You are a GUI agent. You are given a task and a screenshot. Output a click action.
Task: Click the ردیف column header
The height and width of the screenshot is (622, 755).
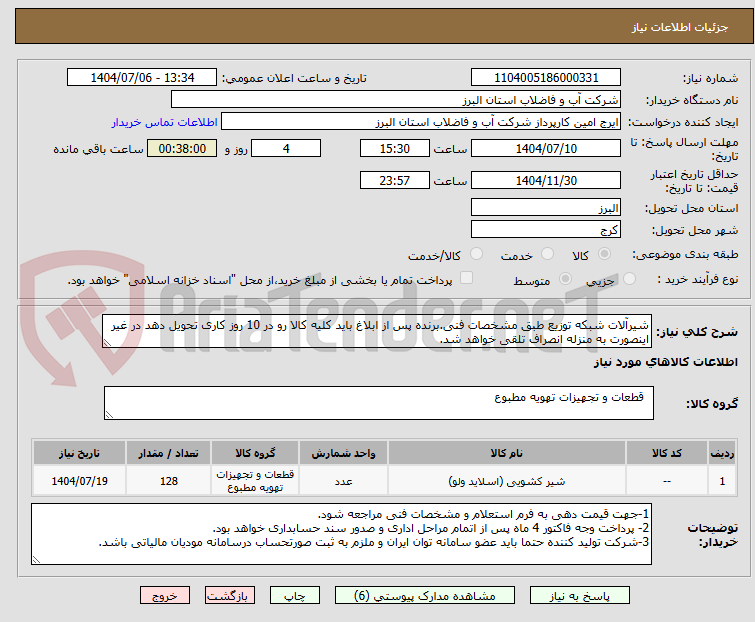[722, 453]
